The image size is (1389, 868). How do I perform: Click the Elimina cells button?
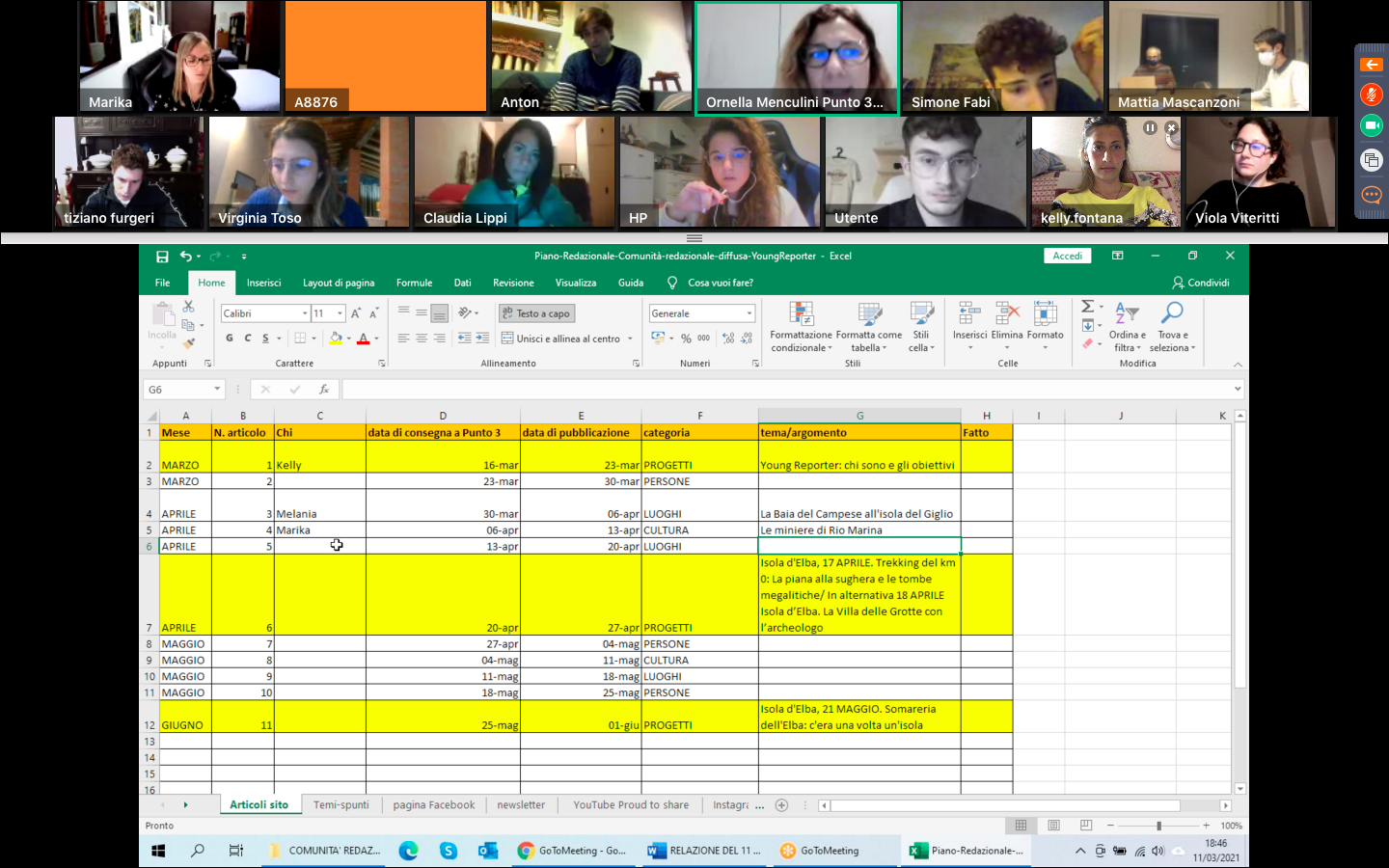click(1007, 327)
